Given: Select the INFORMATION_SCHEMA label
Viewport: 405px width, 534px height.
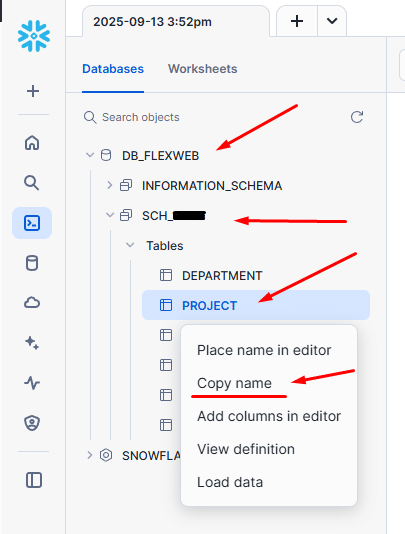Looking at the screenshot, I should (212, 186).
